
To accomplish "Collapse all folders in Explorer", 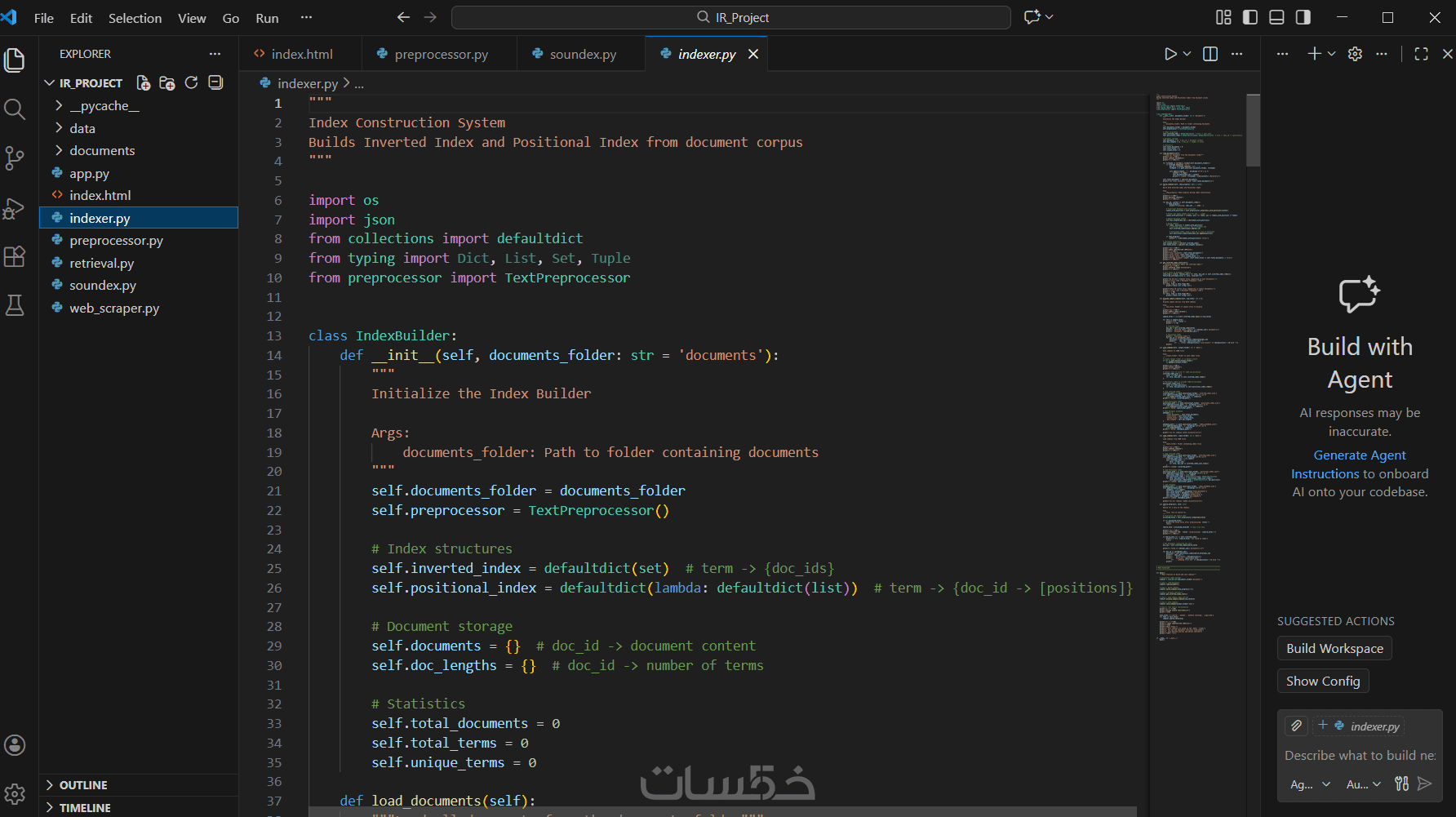I will [x=215, y=82].
